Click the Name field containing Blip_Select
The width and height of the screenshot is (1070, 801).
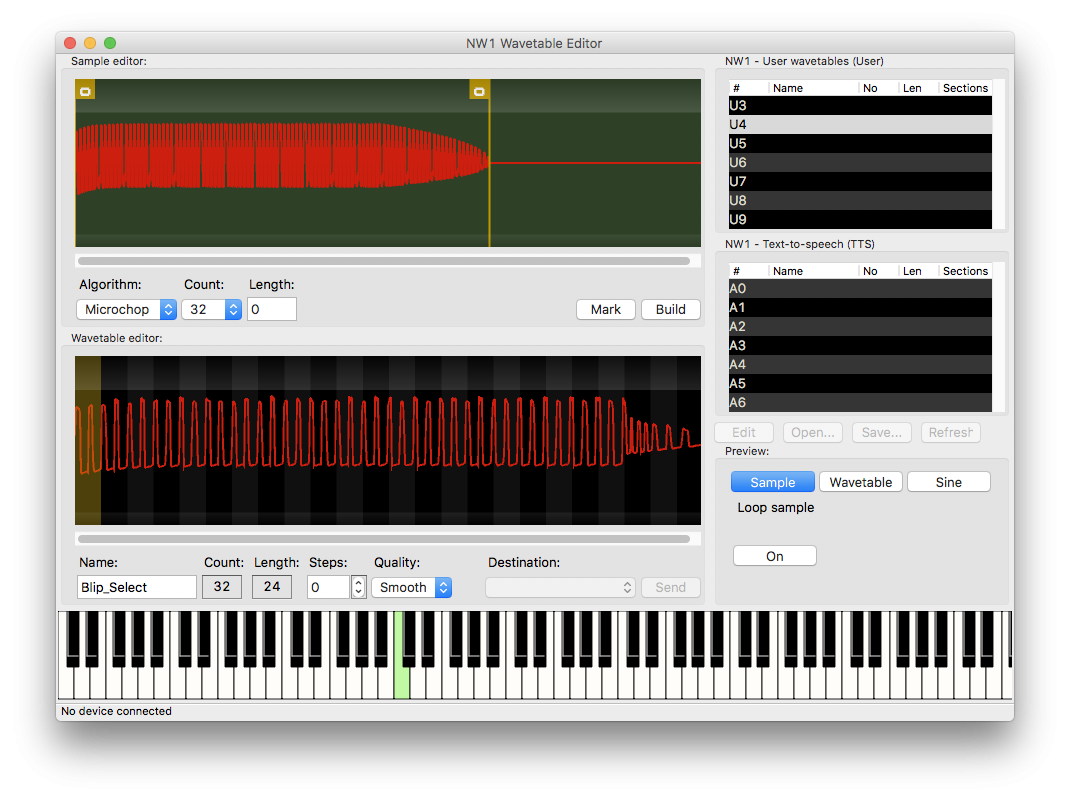click(x=137, y=587)
